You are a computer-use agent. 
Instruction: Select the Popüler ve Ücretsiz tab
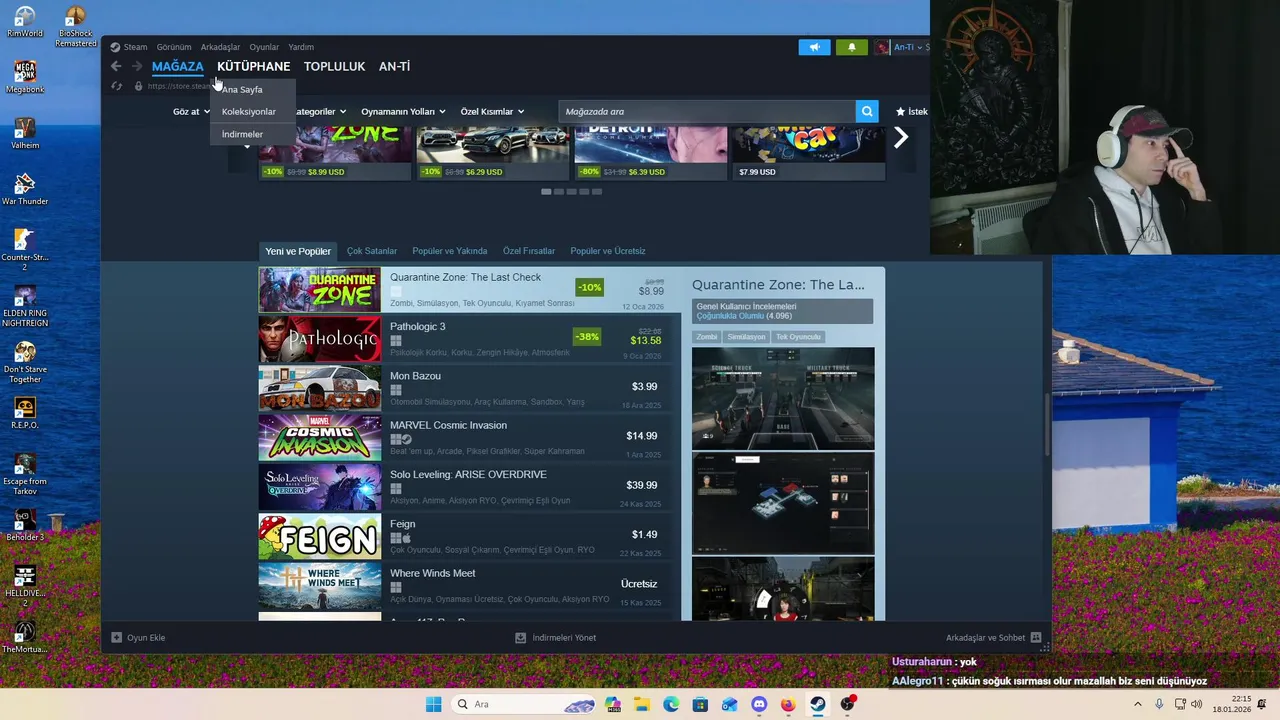pos(608,251)
